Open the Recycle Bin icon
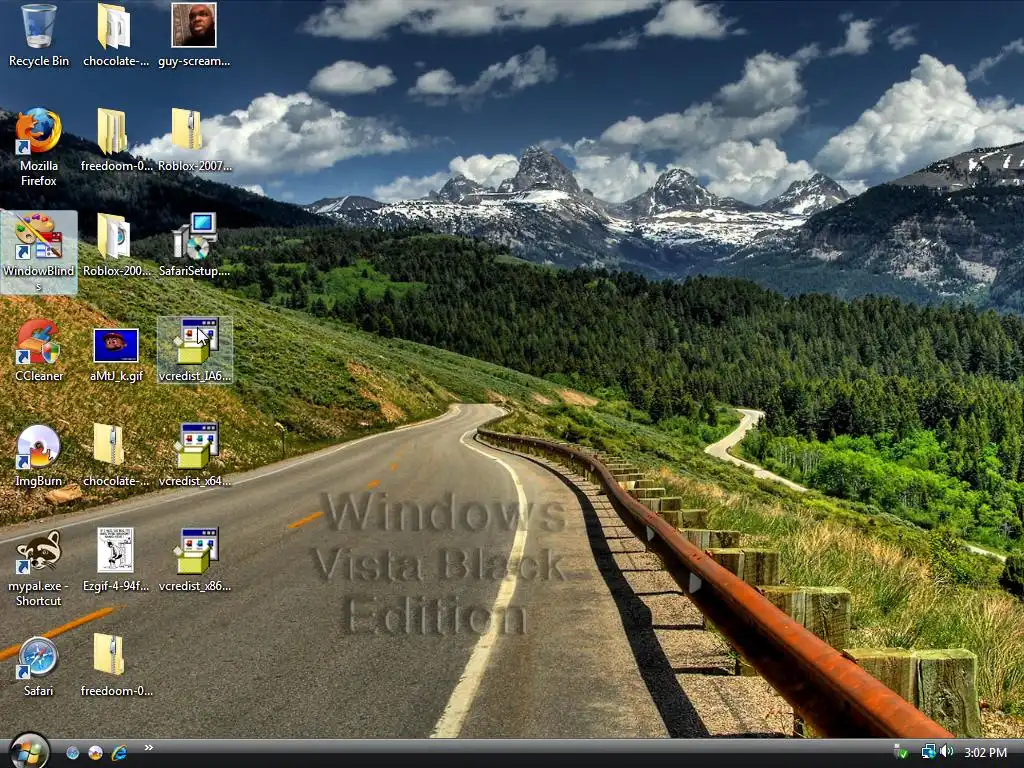Image resolution: width=1024 pixels, height=768 pixels. coord(39,36)
